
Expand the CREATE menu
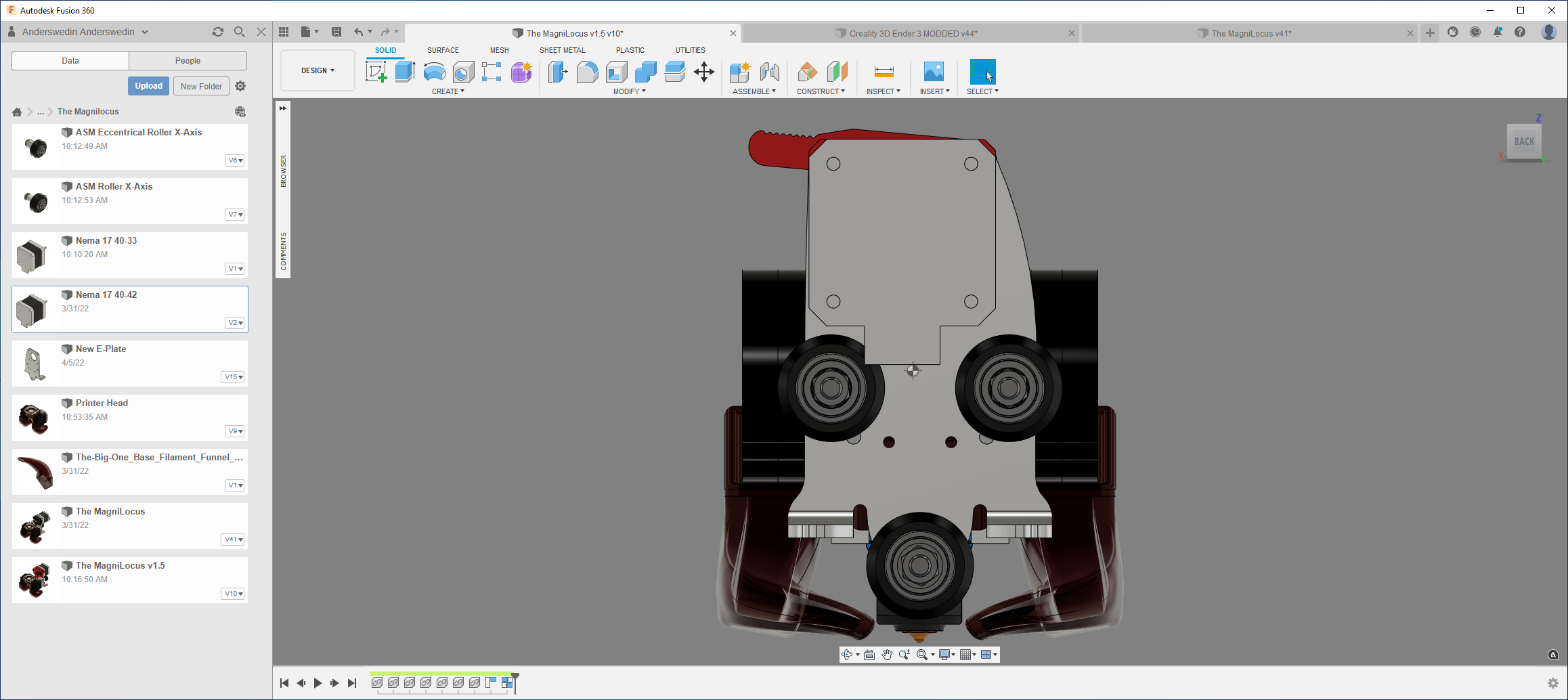click(x=448, y=91)
